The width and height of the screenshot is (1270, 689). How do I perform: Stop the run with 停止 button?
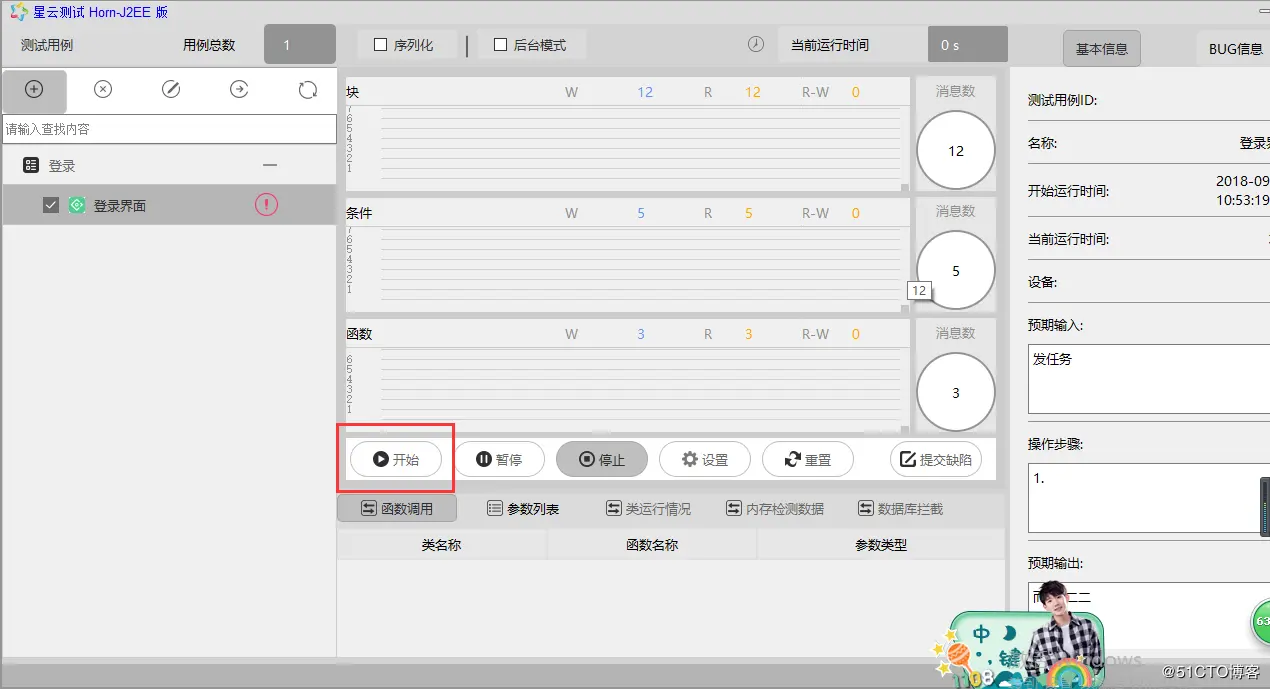tap(602, 459)
